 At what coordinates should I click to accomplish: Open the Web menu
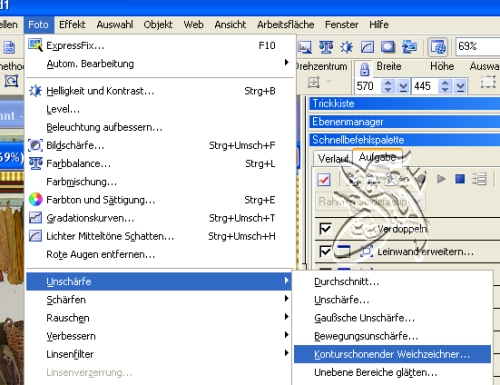click(193, 25)
